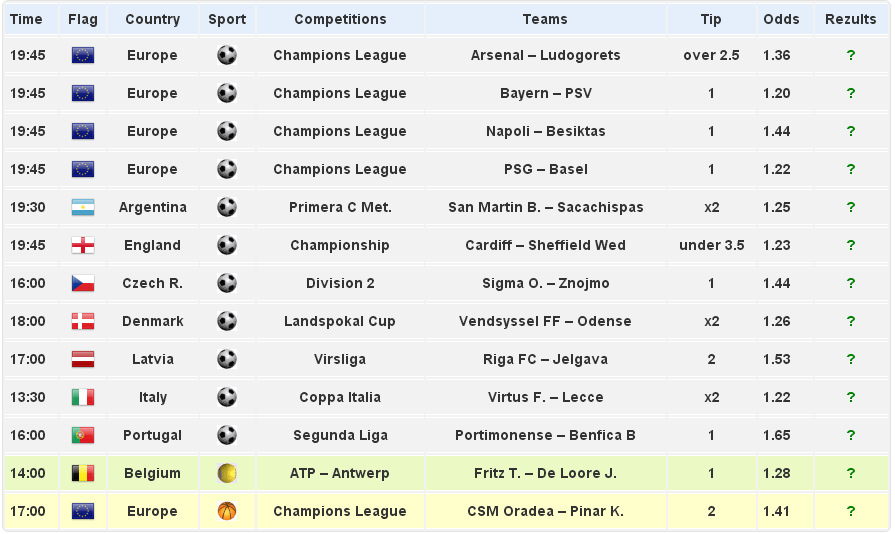Click the Latvia flag icon
The height and width of the screenshot is (534, 895).
click(83, 360)
